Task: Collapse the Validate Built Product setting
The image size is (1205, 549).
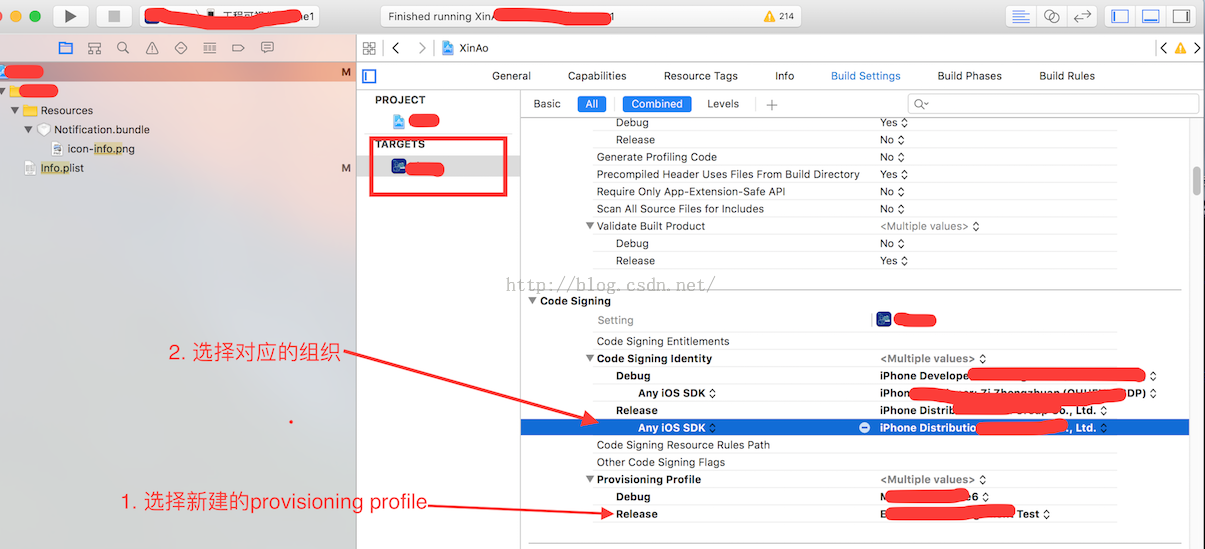Action: (x=590, y=226)
